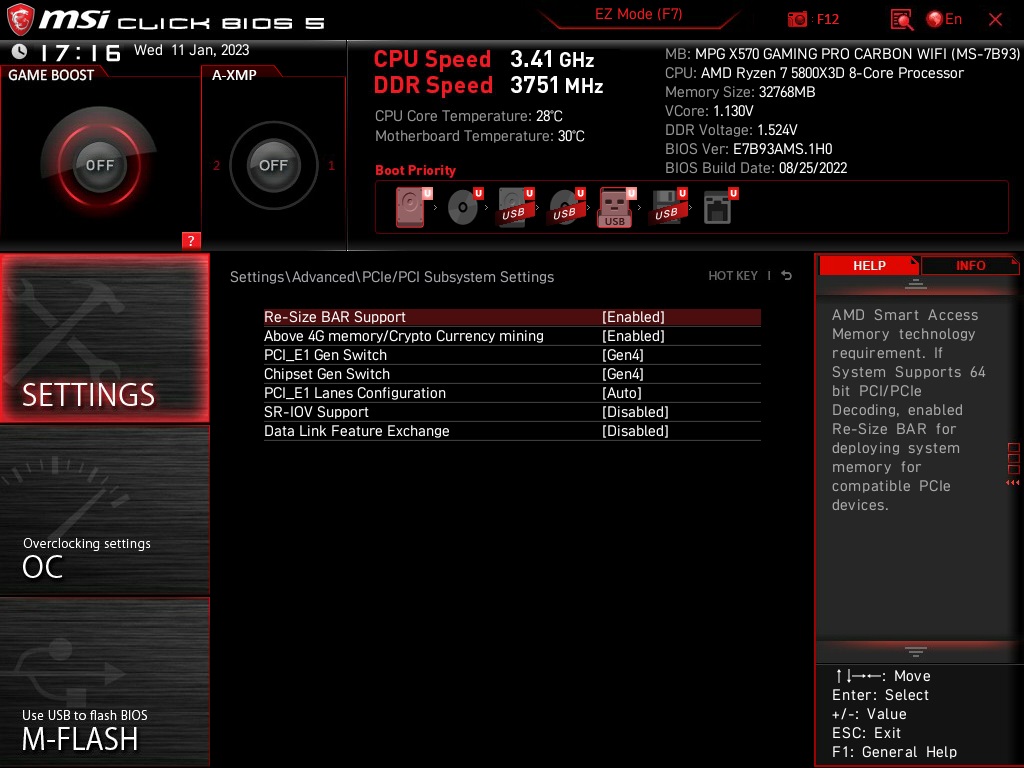1024x768 pixels.
Task: Click the MSI dragon shield logo
Action: tap(20, 19)
